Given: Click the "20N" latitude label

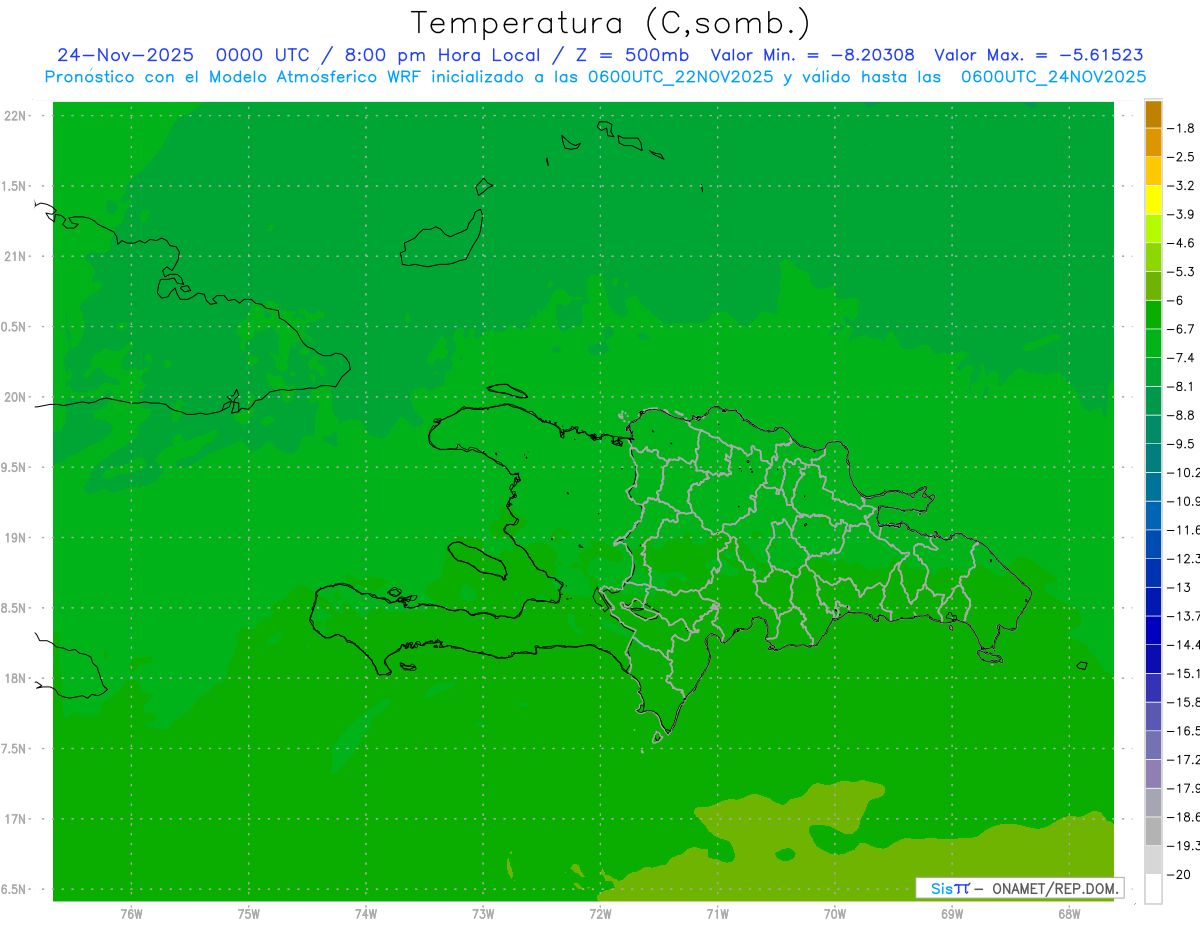Looking at the screenshot, I should click(16, 397).
